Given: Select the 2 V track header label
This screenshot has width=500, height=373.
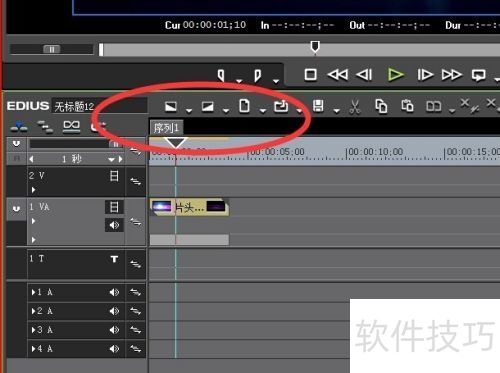Looking at the screenshot, I should click(36, 176).
